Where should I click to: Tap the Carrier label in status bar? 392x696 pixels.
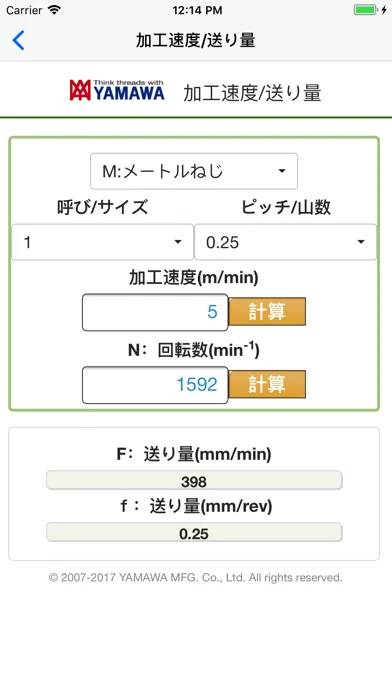point(24,10)
